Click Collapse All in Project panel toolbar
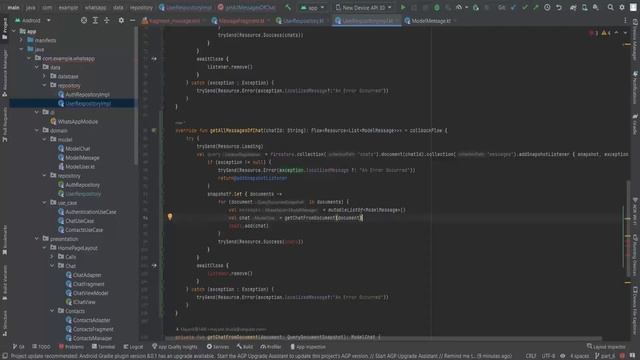The height and width of the screenshot is (360, 640). pos(107,20)
